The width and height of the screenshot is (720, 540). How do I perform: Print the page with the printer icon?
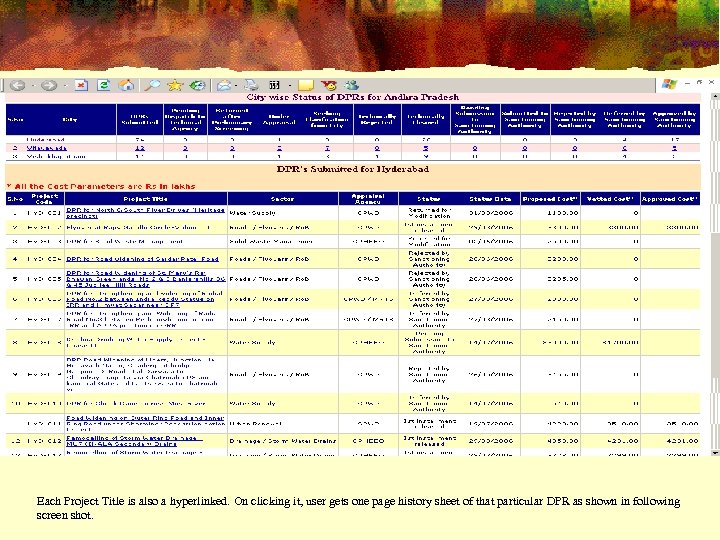pos(251,85)
